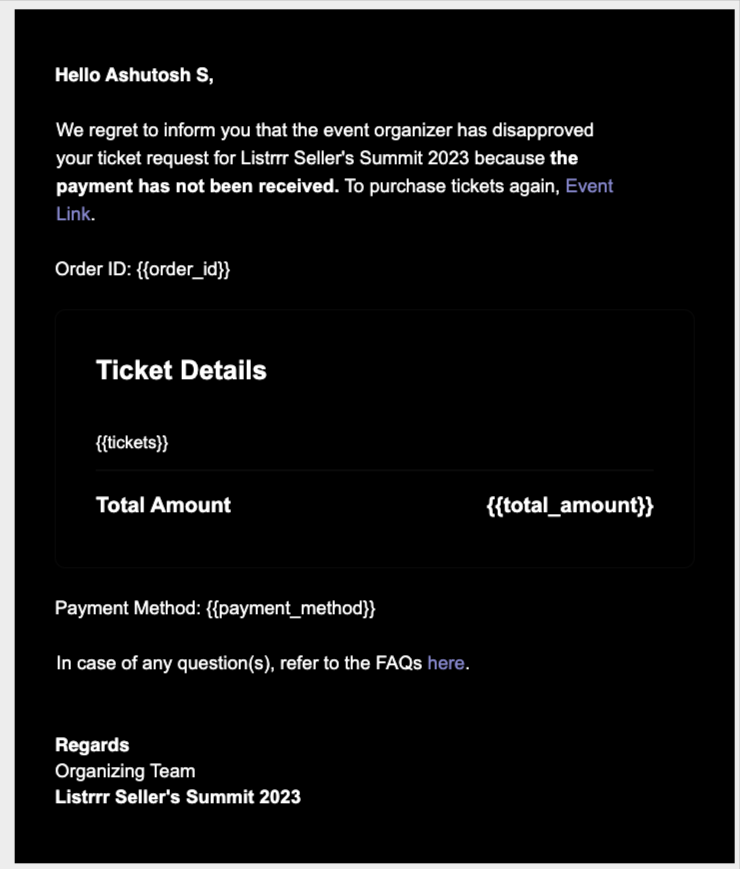This screenshot has height=869, width=740.
Task: Click the {{order_id}} placeholder
Action: (182, 269)
